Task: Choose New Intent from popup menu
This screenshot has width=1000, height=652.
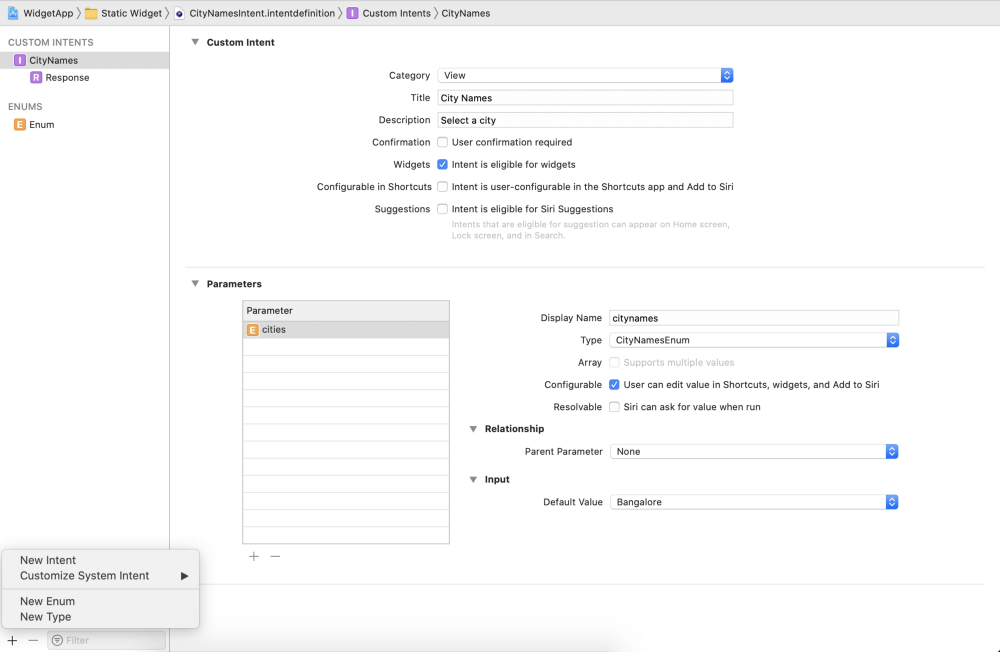Action: click(48, 560)
